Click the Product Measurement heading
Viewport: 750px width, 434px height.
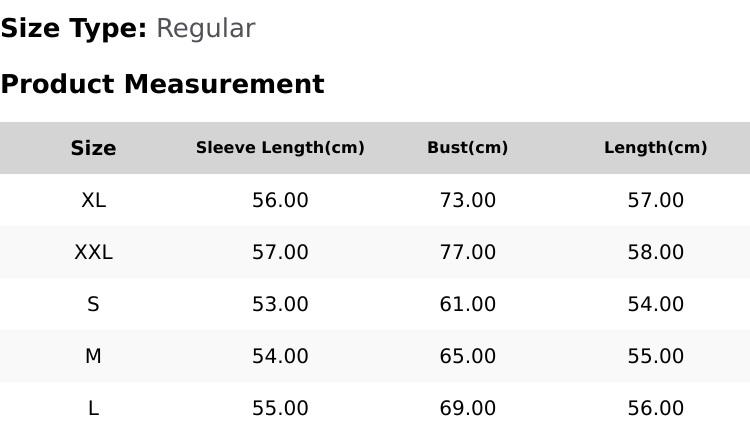[x=163, y=84]
